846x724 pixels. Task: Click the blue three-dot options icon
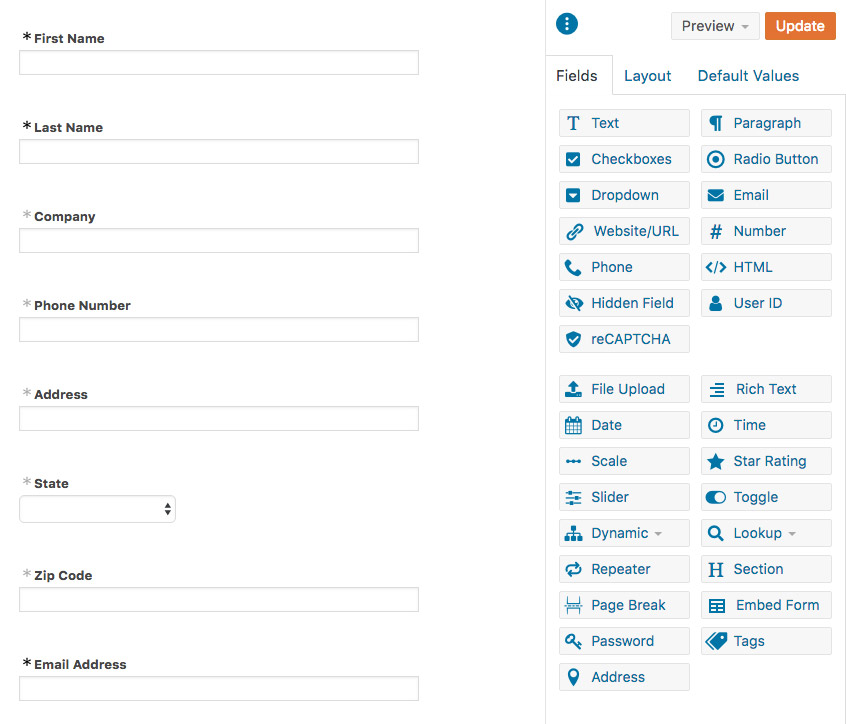pos(567,24)
